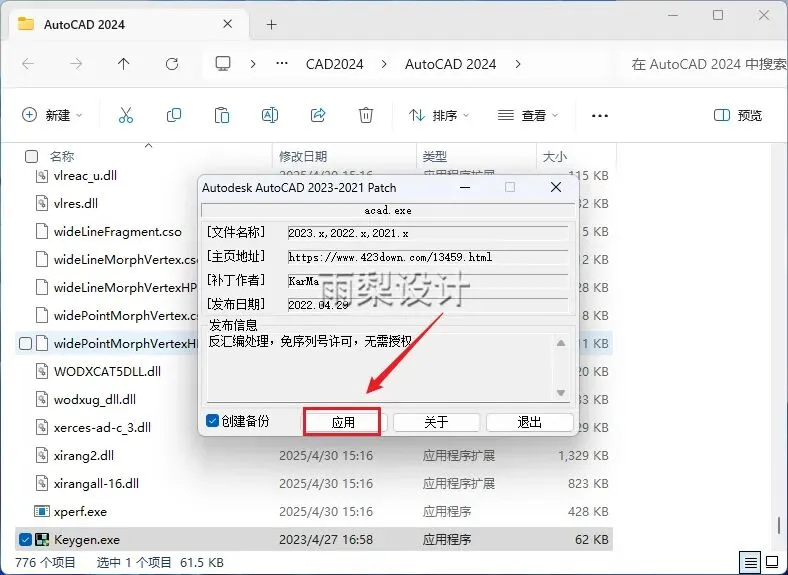Click the 发布日期 2022.04.29 field
The height and width of the screenshot is (575, 788).
click(x=428, y=305)
